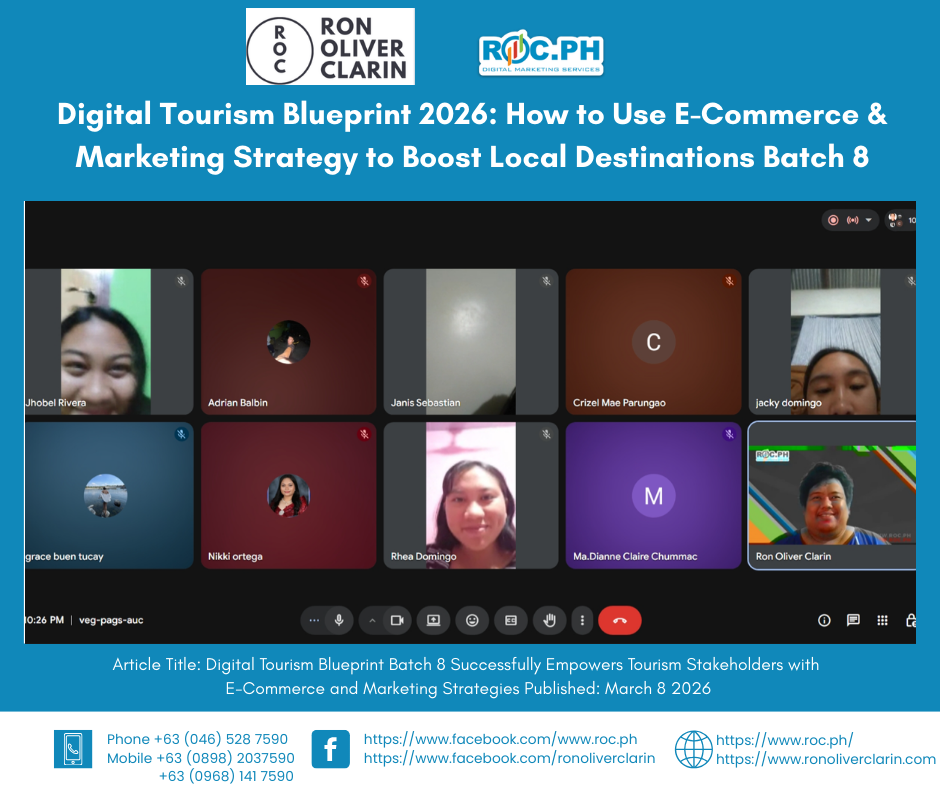Screen dimensions: 940x788
Task: Select Rhea Domingo's video tile
Action: pyautogui.click(x=471, y=495)
